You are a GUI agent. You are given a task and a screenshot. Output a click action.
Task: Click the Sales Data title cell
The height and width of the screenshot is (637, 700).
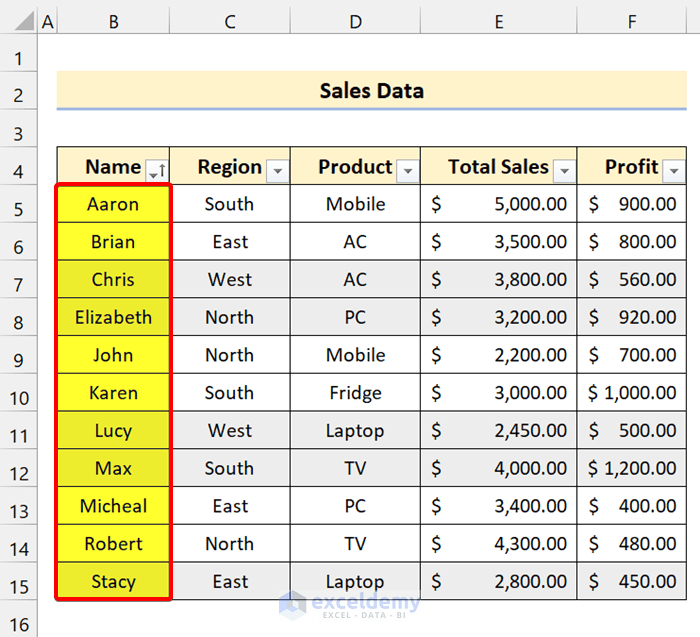tap(371, 91)
